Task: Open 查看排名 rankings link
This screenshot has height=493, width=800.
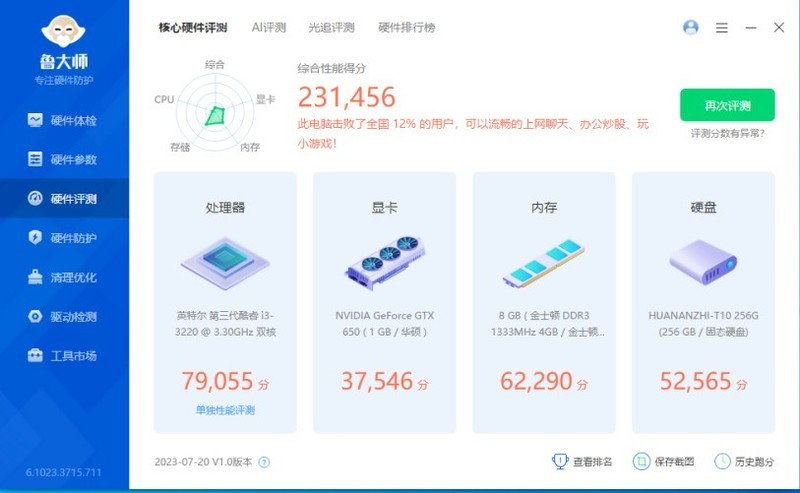Action: [x=592, y=462]
